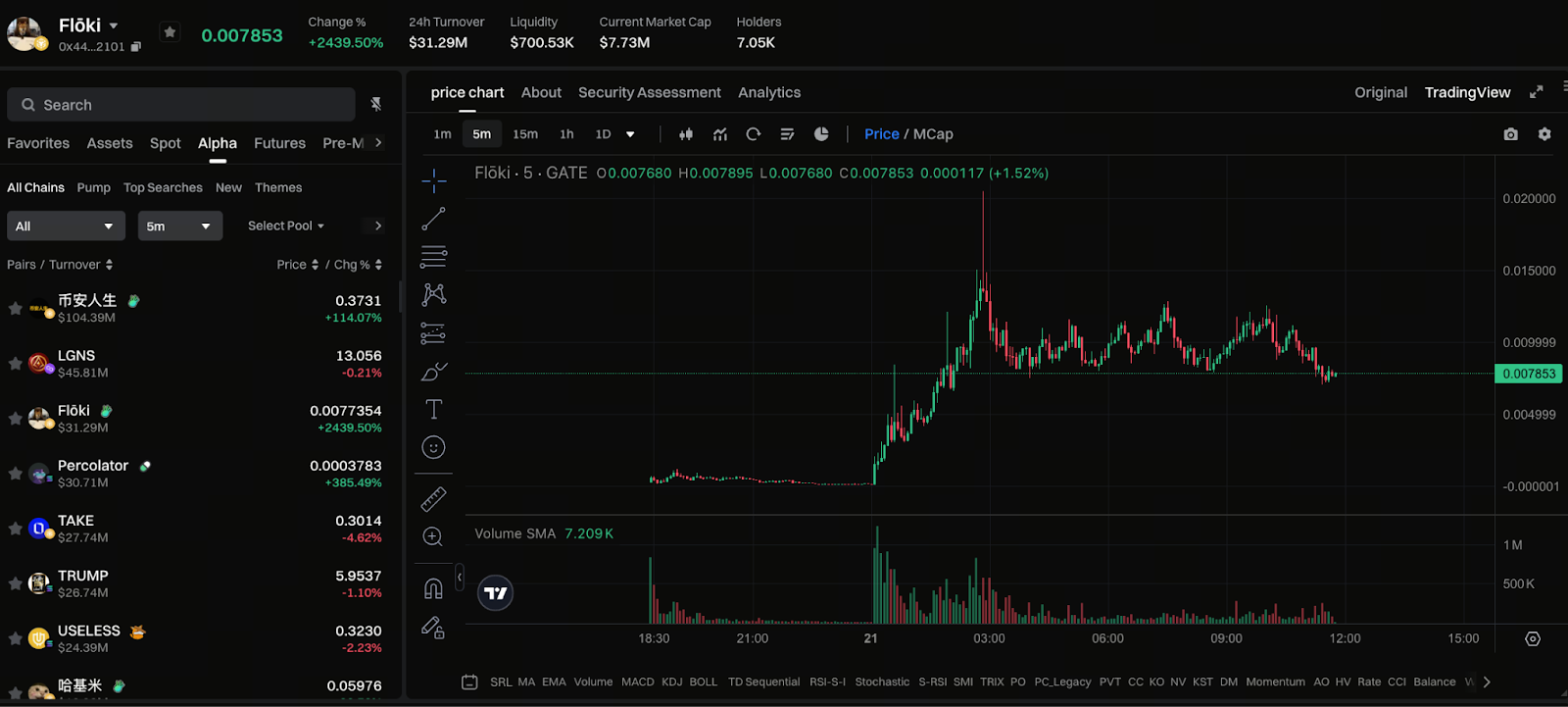Open axis settings gear below price scale
This screenshot has height=707, width=1568.
coord(1533,638)
